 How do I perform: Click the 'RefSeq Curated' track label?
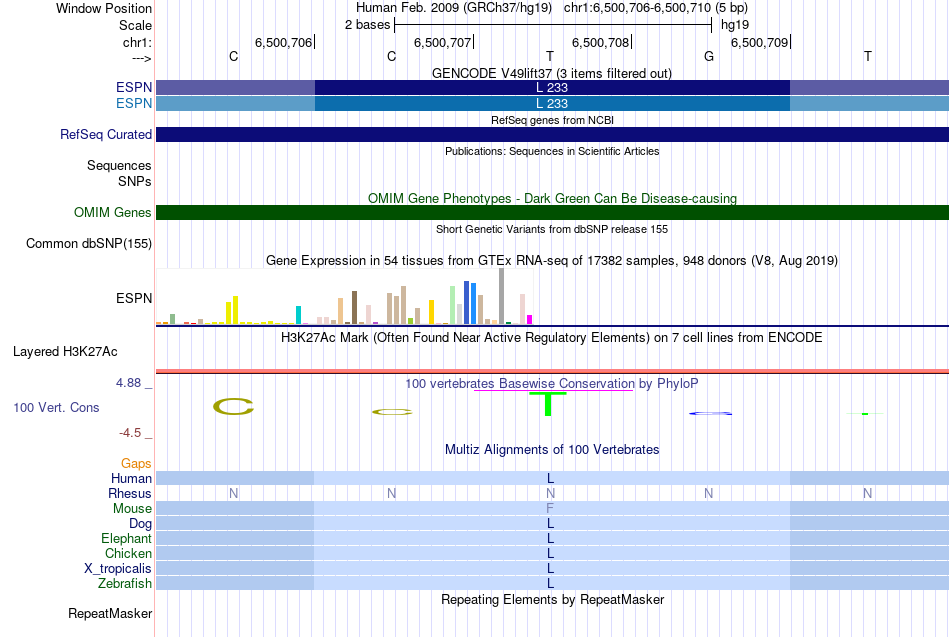pos(105,135)
